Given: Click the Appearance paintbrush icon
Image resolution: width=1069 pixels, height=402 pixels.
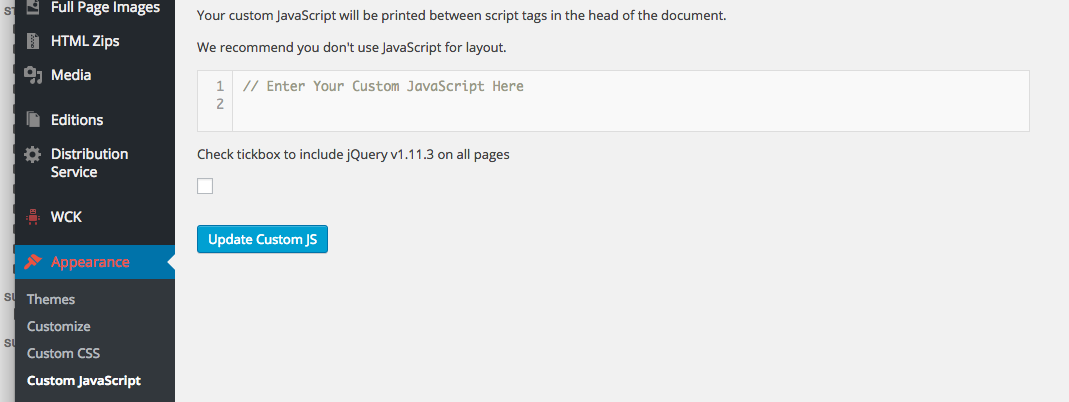Looking at the screenshot, I should [33, 262].
